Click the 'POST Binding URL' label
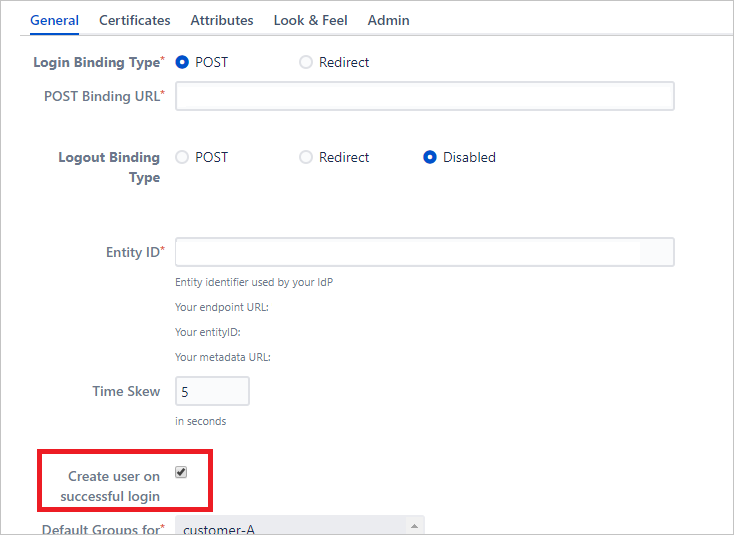This screenshot has height=535, width=734. tap(104, 96)
